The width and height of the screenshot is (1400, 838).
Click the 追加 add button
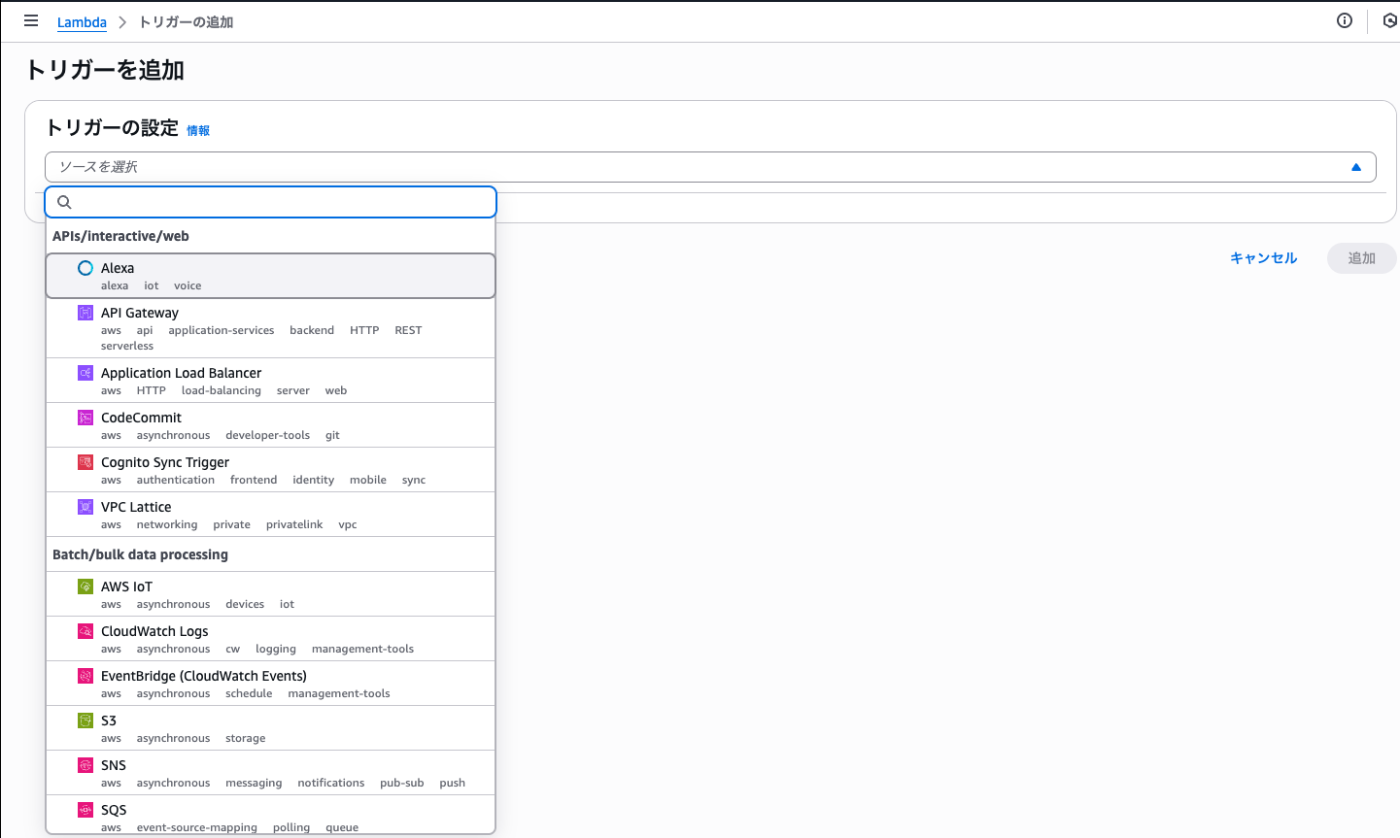(1361, 258)
